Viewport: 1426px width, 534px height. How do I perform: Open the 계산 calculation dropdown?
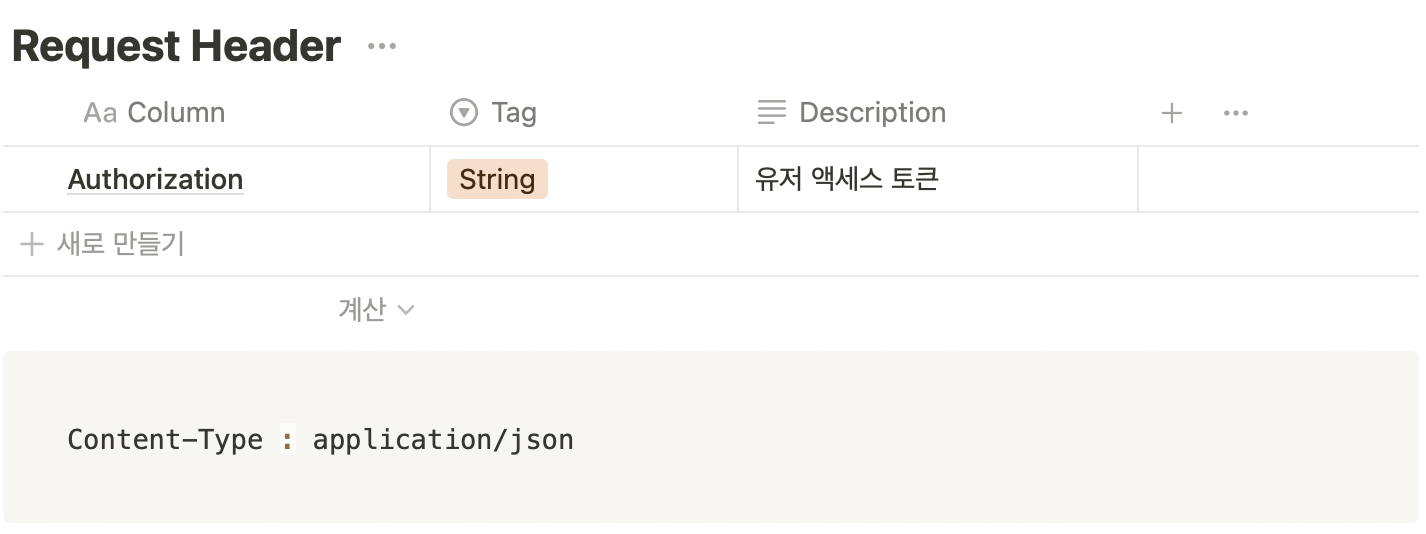362,310
